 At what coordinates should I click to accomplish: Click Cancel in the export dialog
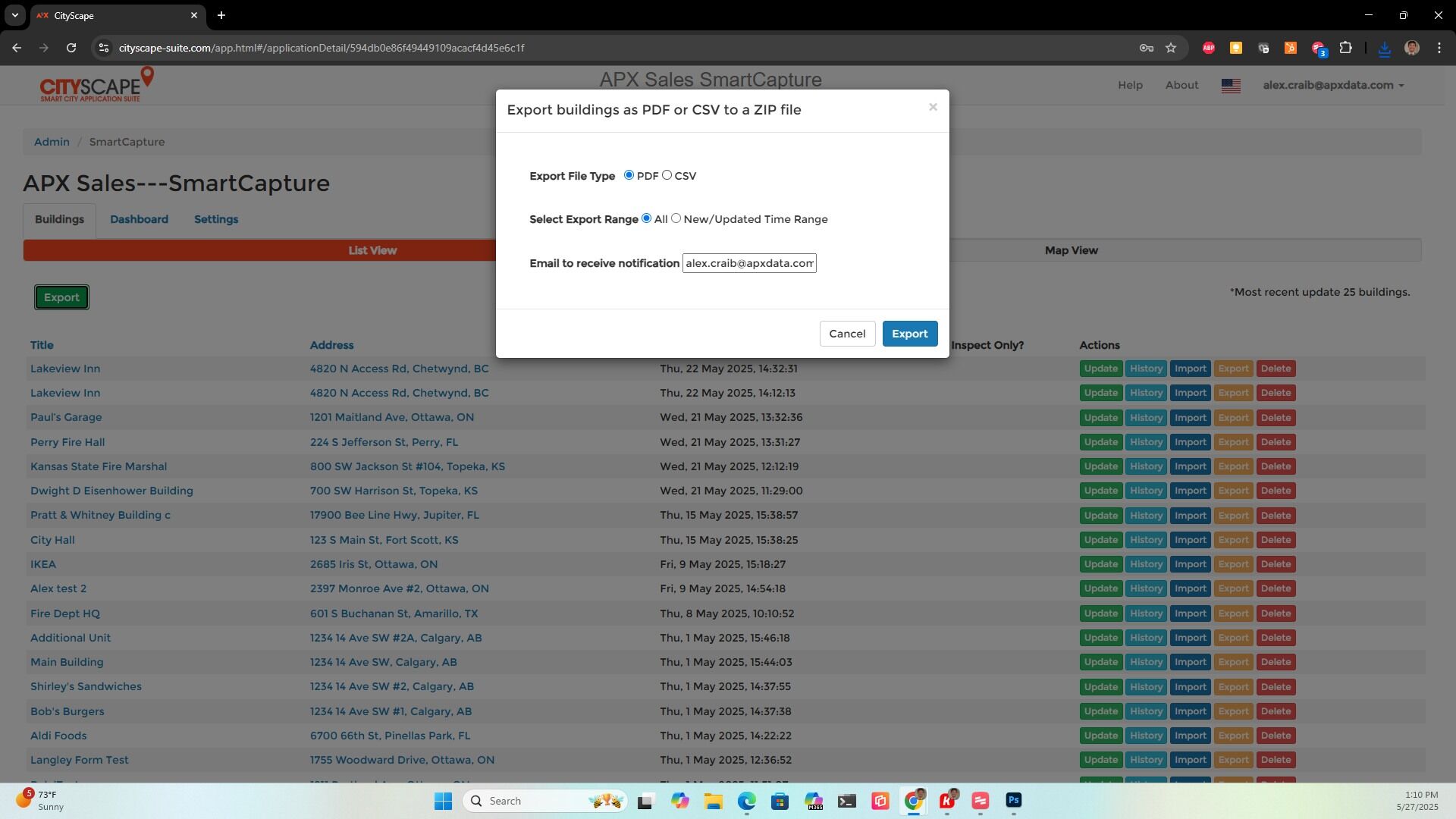847,334
